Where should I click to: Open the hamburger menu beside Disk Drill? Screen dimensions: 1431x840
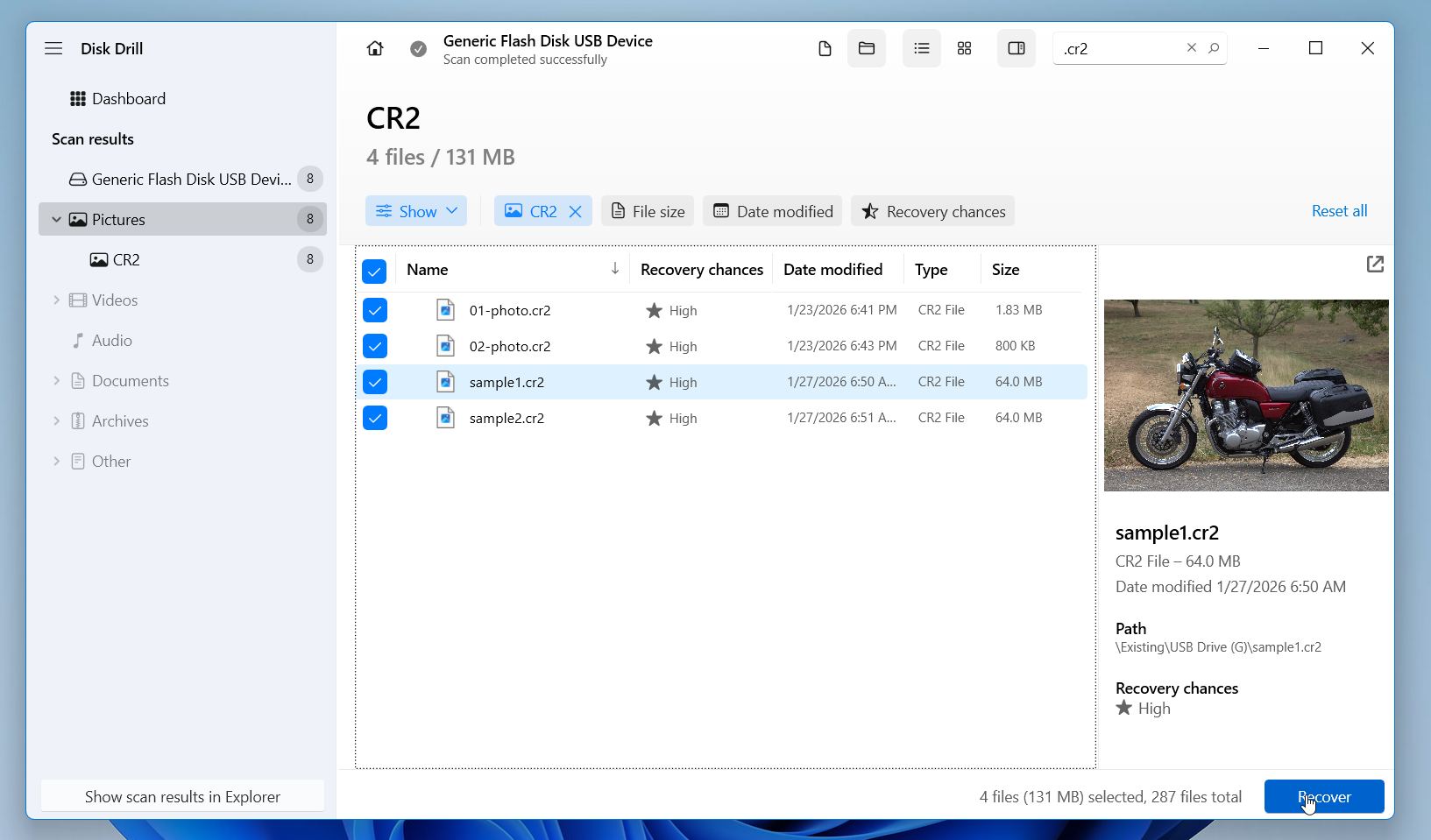point(53,48)
